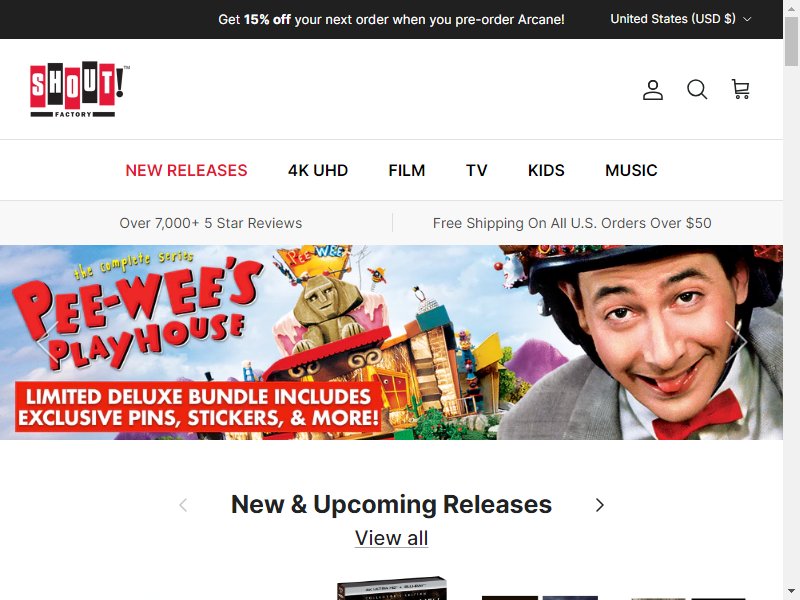Click the Arcane pre-order announcement text
The height and width of the screenshot is (600, 800).
pyautogui.click(x=391, y=19)
